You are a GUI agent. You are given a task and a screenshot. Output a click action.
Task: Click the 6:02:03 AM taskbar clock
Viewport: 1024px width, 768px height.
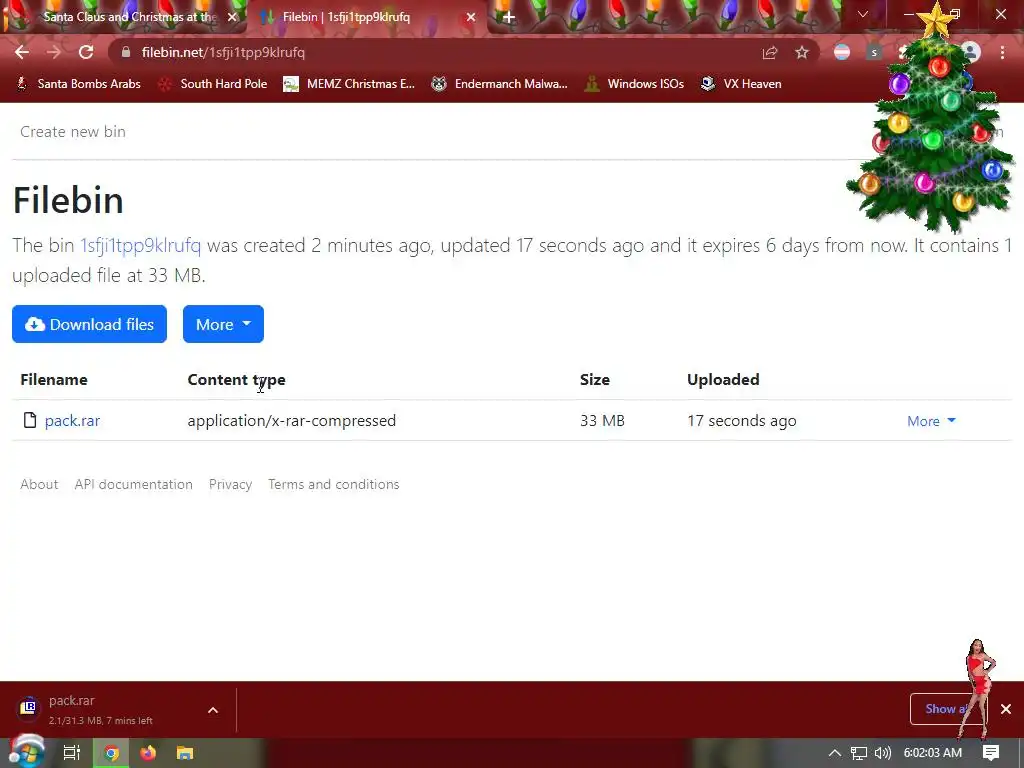[x=933, y=753]
